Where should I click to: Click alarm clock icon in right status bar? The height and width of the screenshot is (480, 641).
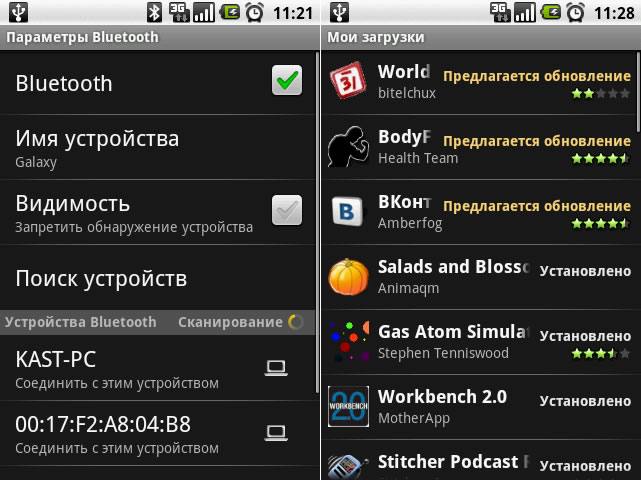575,13
